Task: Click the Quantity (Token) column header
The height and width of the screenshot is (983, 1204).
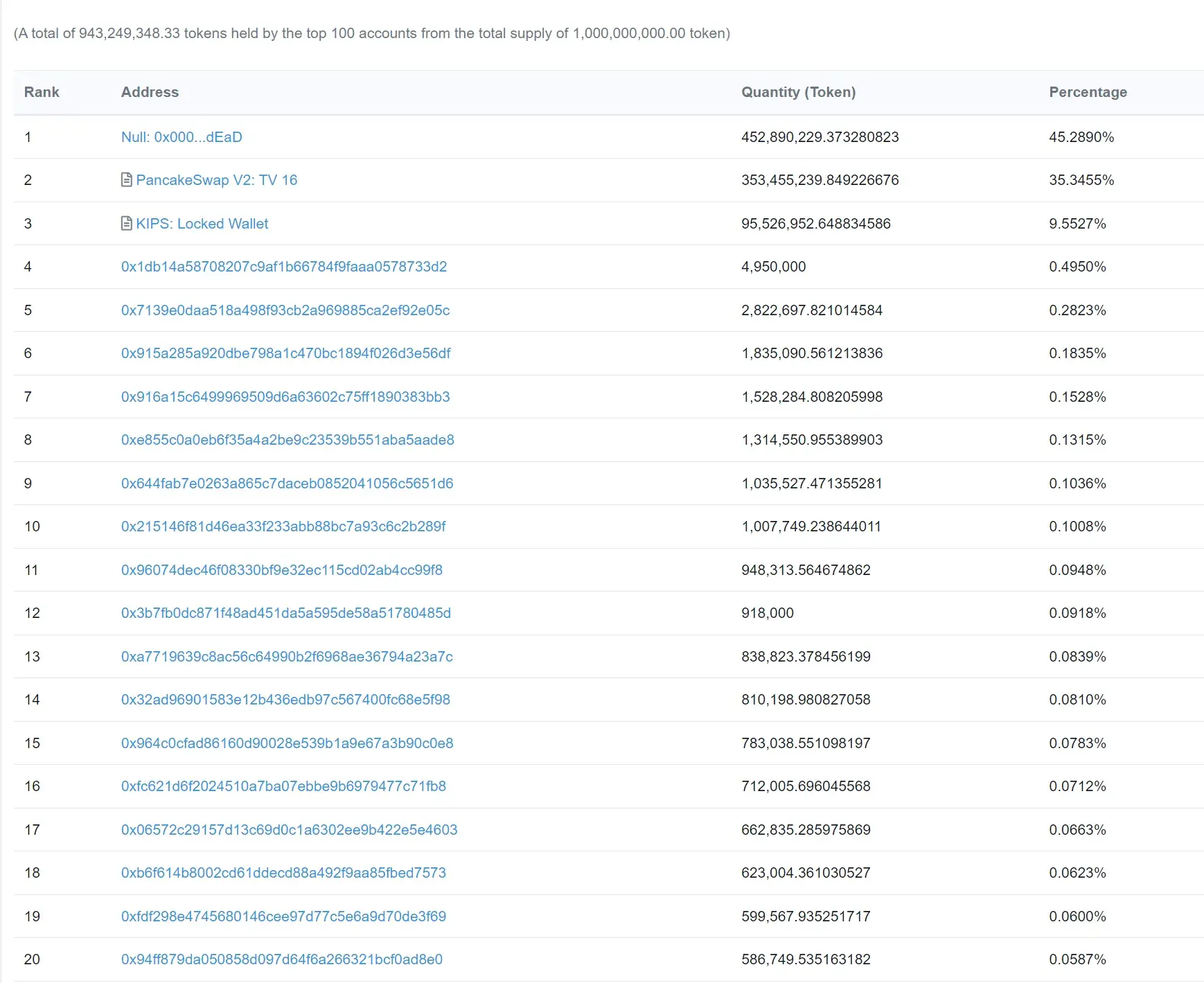Action: pyautogui.click(x=799, y=92)
